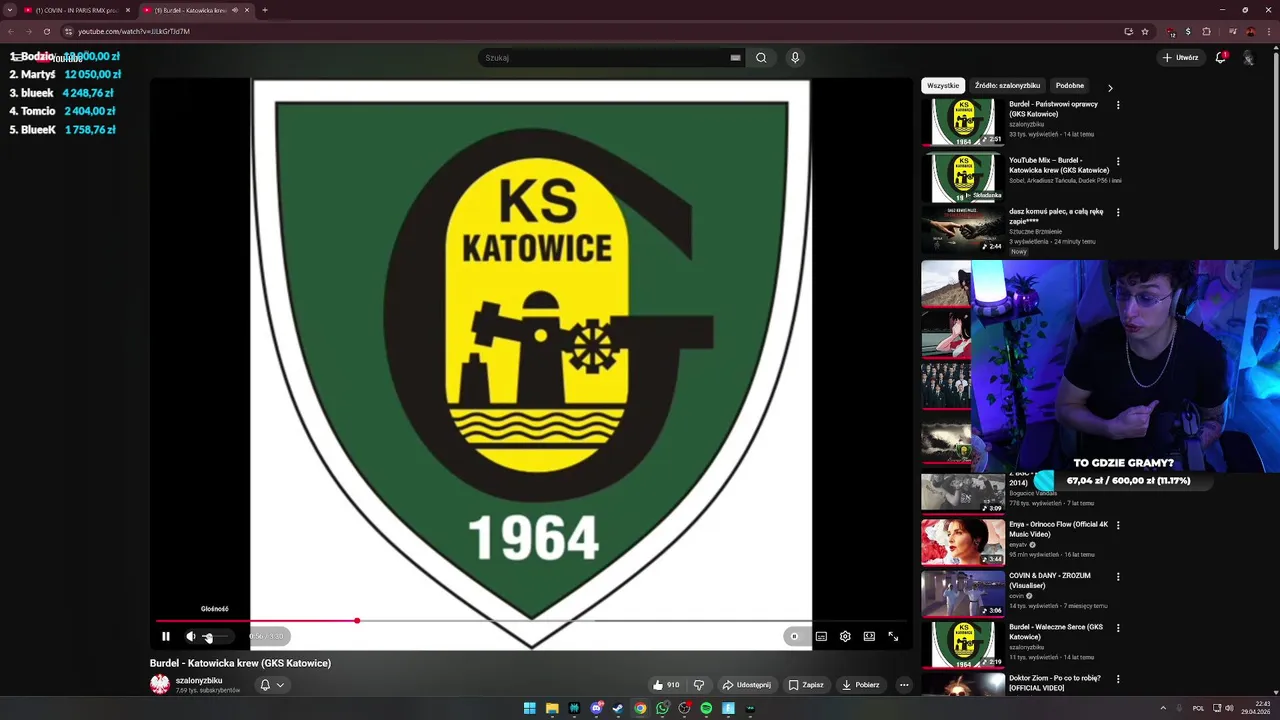Open options for COVIN & DANY - ZROZUM
The height and width of the screenshot is (720, 1280).
tap(1118, 577)
